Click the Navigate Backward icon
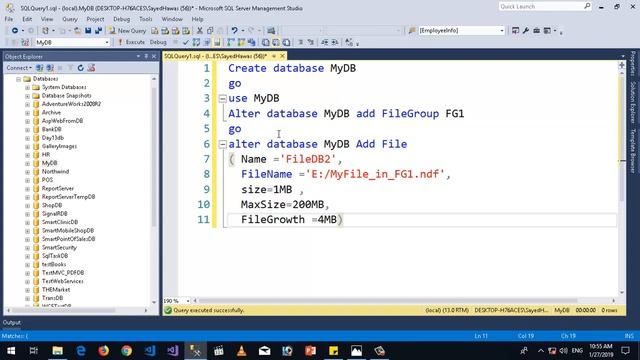 15,31
